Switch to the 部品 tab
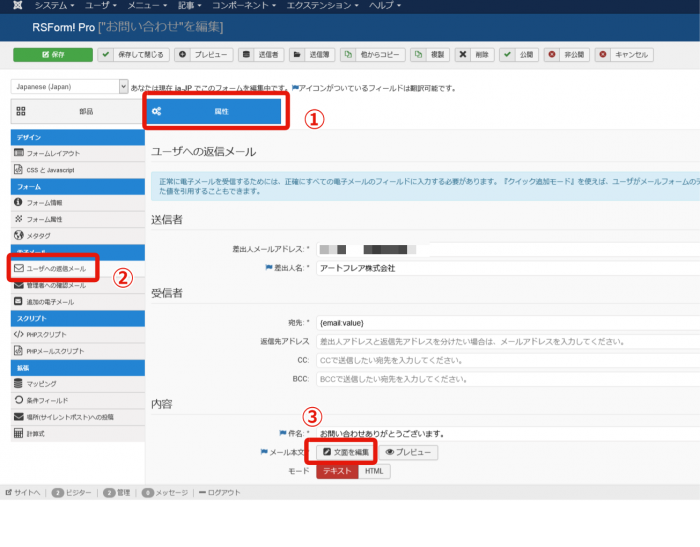Viewport: 700px width, 547px height. pos(76,111)
